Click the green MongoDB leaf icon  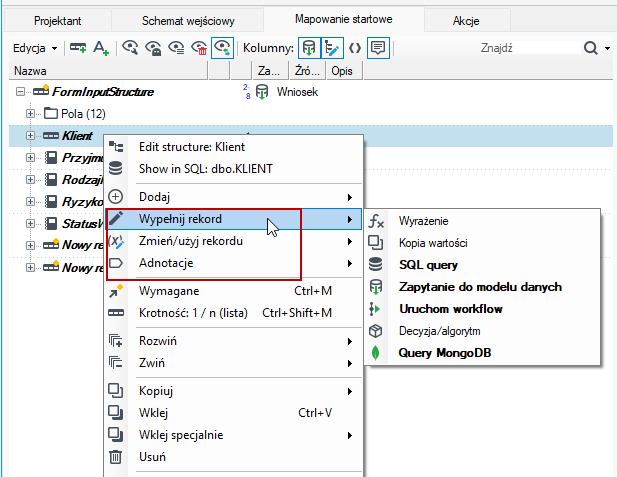376,353
